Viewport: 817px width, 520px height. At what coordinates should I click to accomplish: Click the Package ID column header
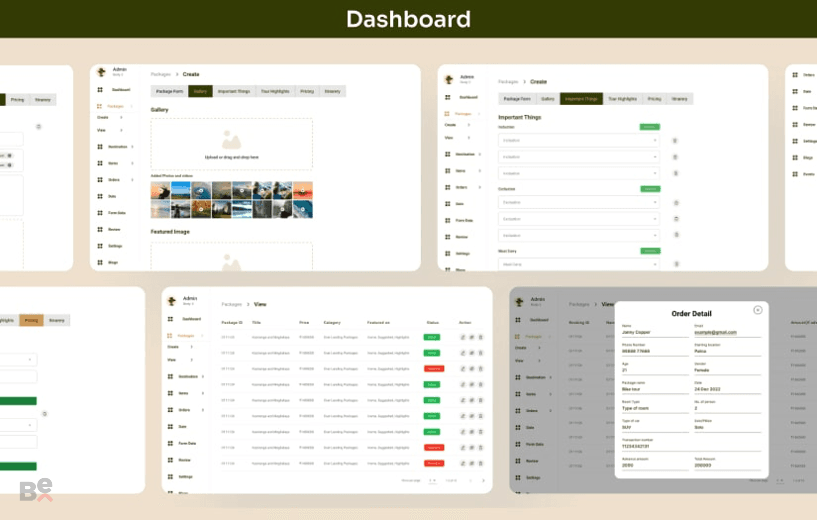point(232,323)
